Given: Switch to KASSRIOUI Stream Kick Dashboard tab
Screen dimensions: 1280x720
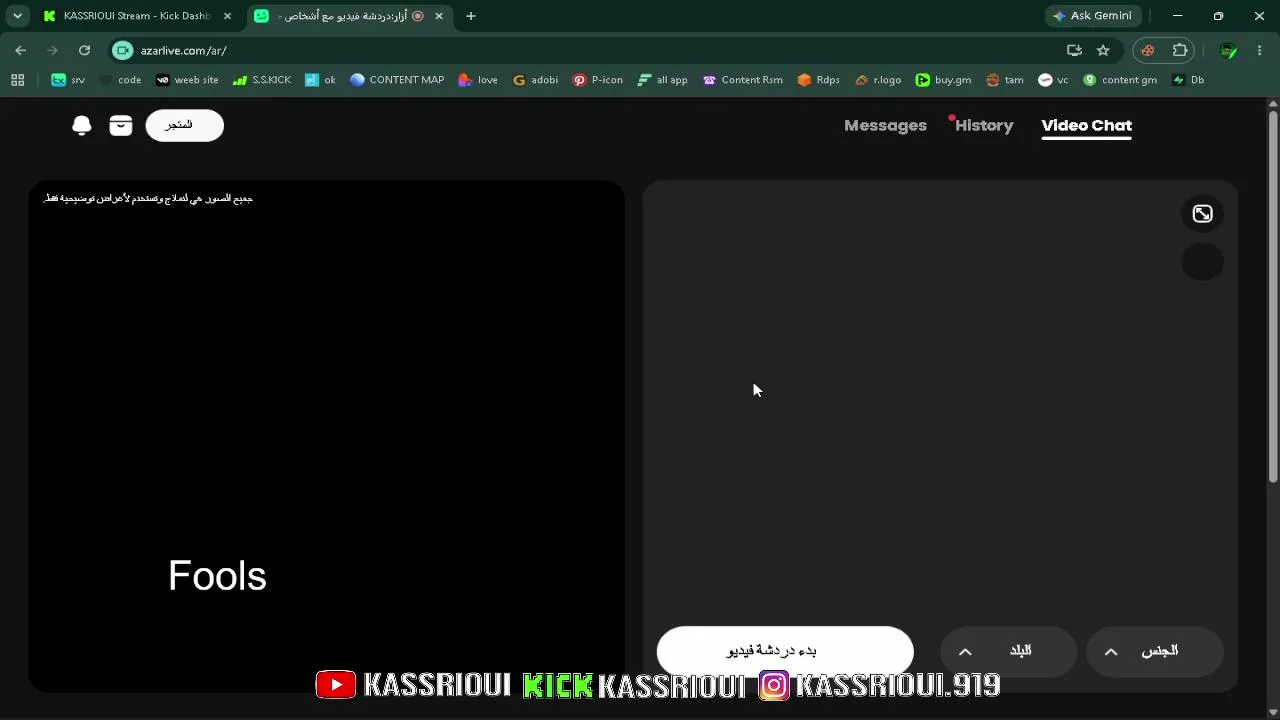Looking at the screenshot, I should [138, 16].
